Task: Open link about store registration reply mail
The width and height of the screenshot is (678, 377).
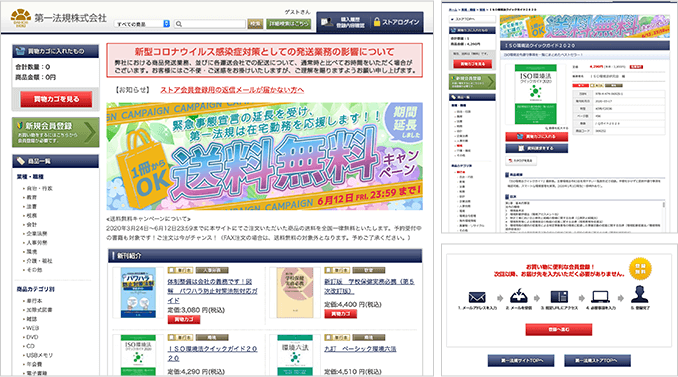Action: click(232, 90)
